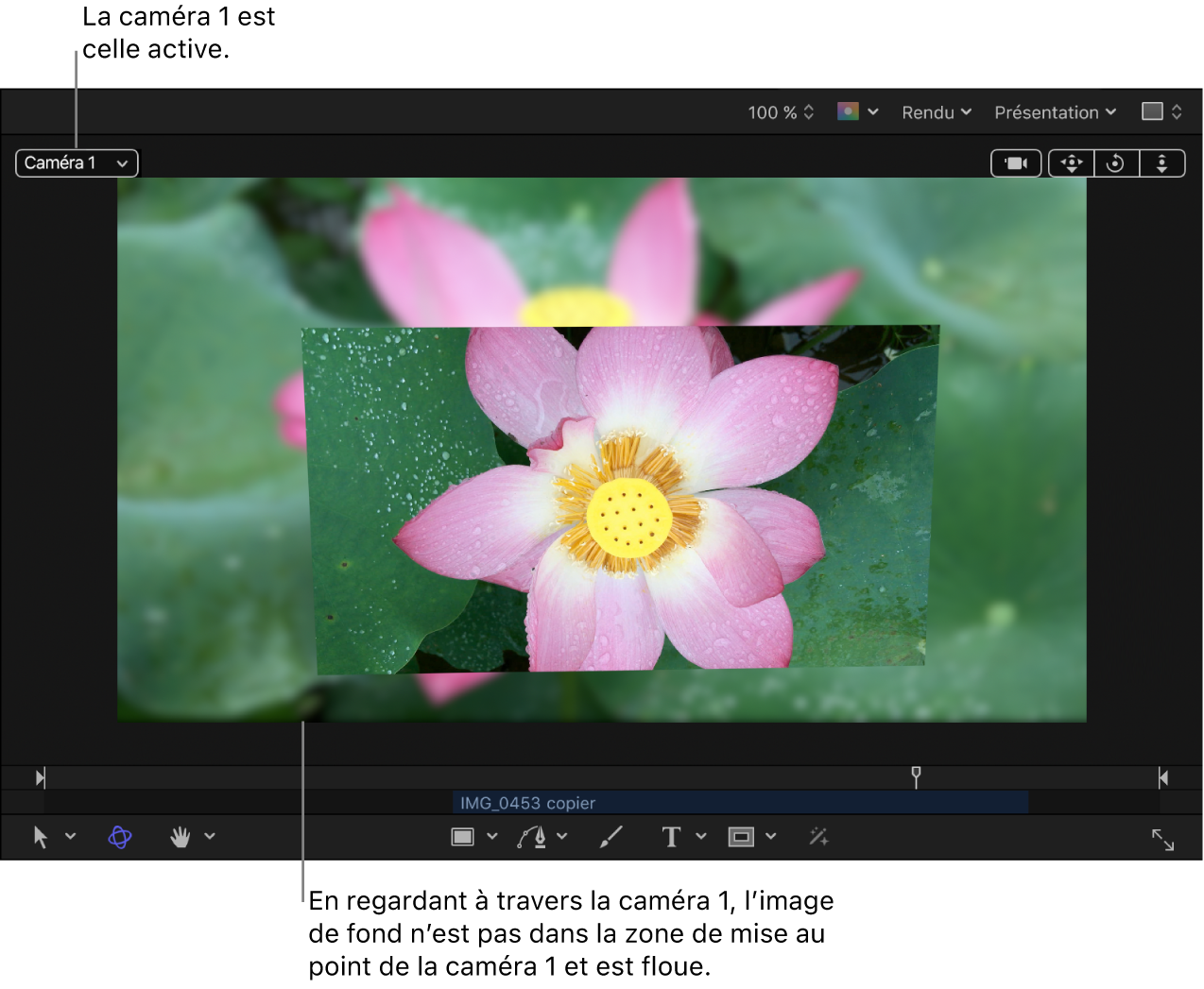The image size is (1204, 989).
Task: Toggle full-screen canvas with expand arrows
Action: pyautogui.click(x=1162, y=840)
